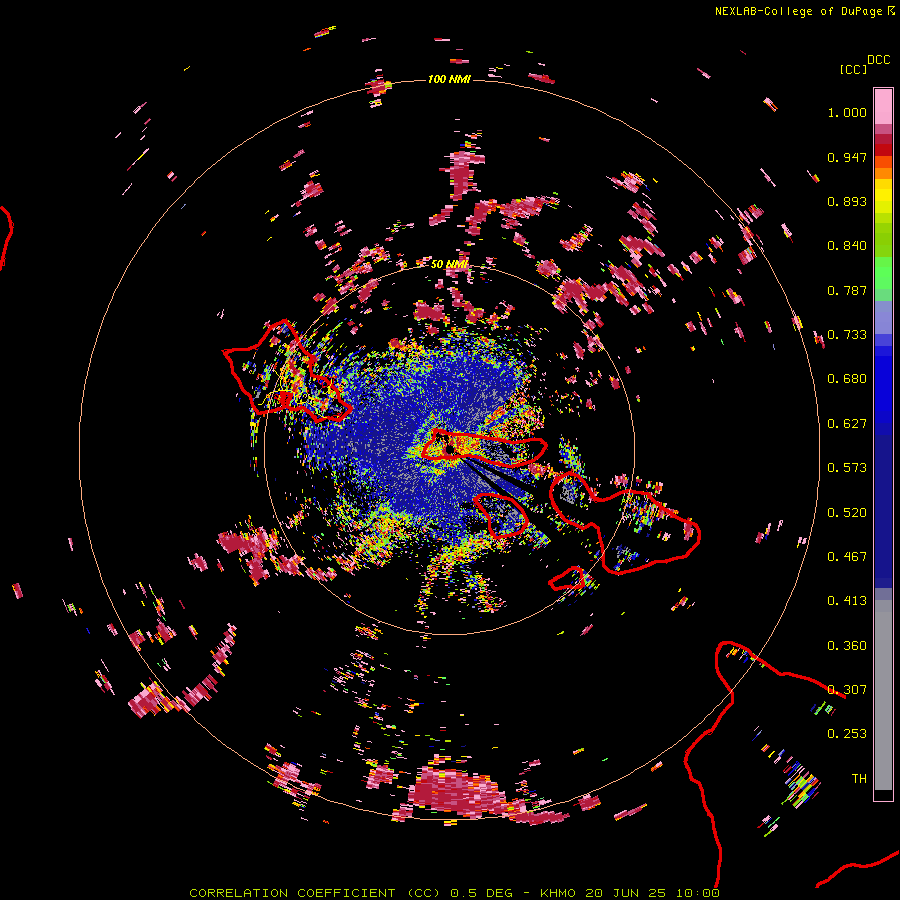The image size is (900, 900).
Task: Select the 0.627 scale value
Action: 847,424
